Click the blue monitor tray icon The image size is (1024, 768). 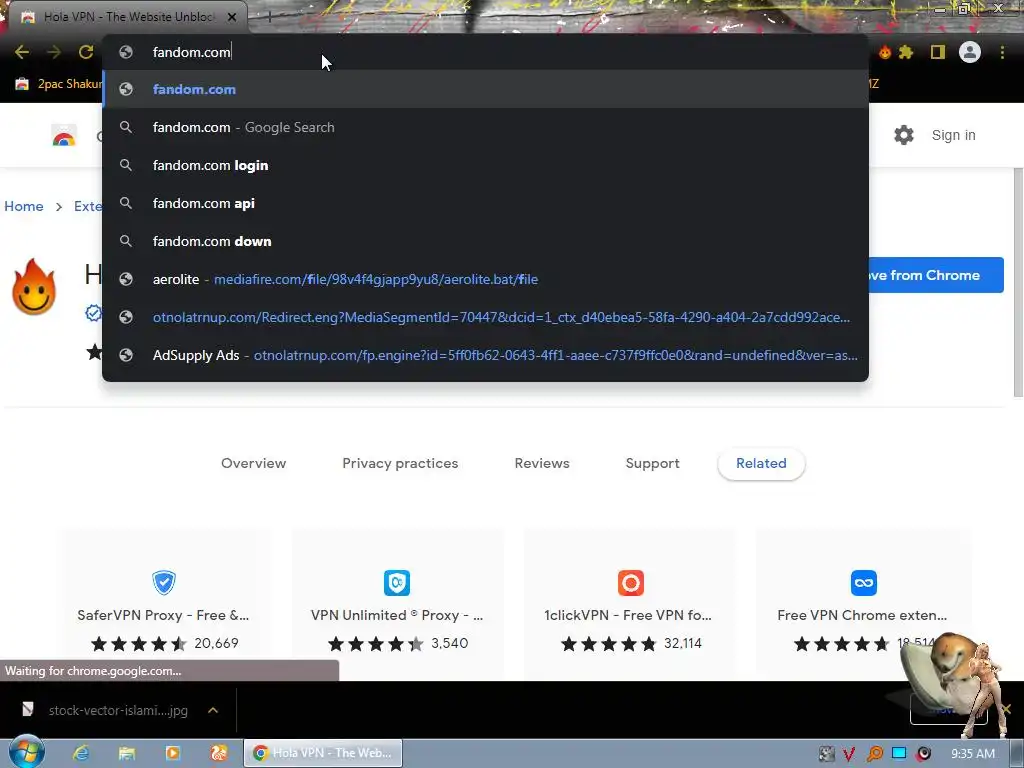point(899,753)
